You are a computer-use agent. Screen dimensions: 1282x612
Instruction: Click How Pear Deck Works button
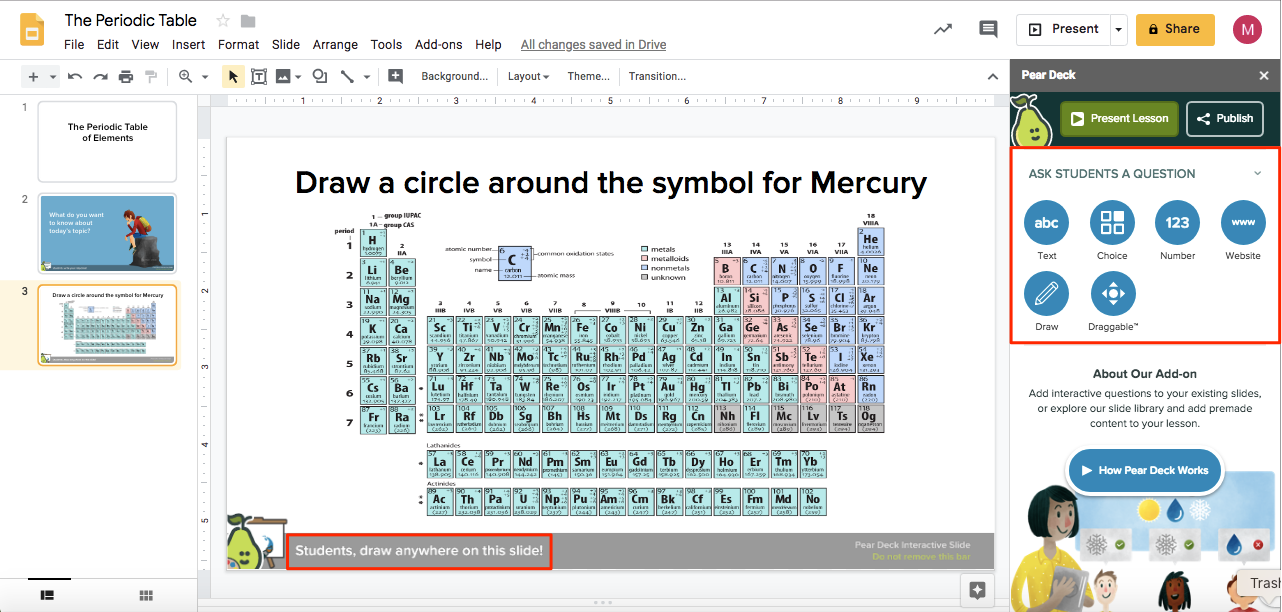coord(1144,470)
